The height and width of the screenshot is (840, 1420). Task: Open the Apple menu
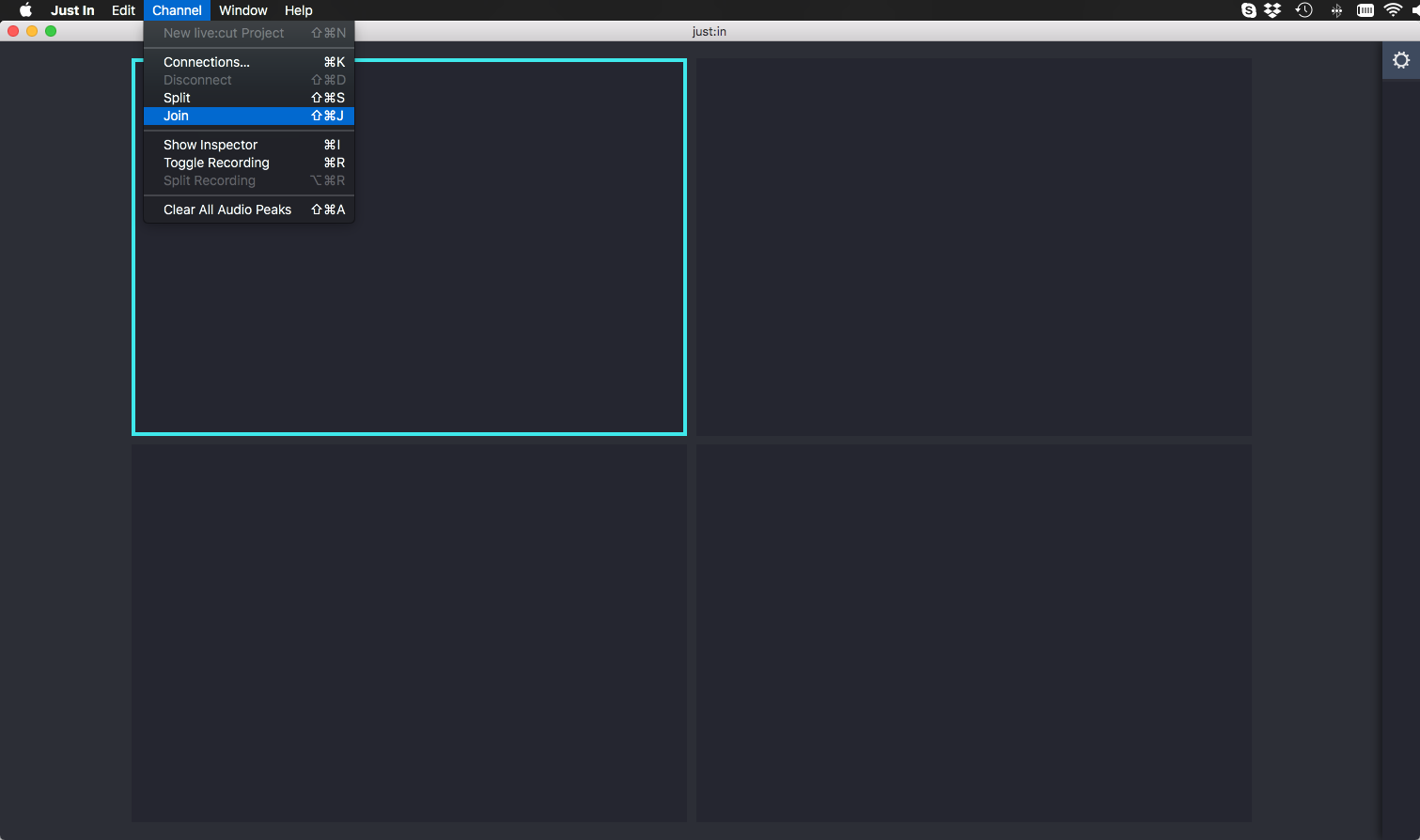[25, 10]
